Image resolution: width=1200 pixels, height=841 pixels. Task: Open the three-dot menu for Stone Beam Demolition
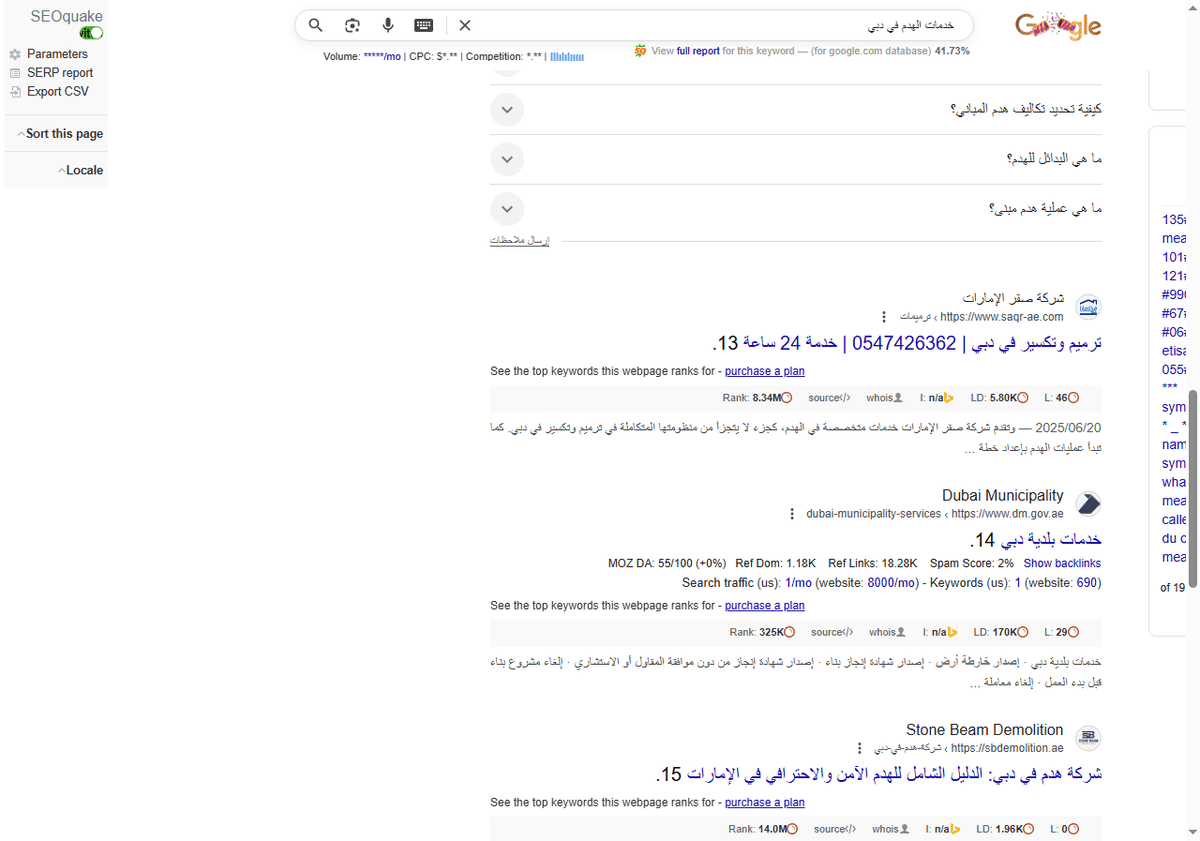(859, 747)
